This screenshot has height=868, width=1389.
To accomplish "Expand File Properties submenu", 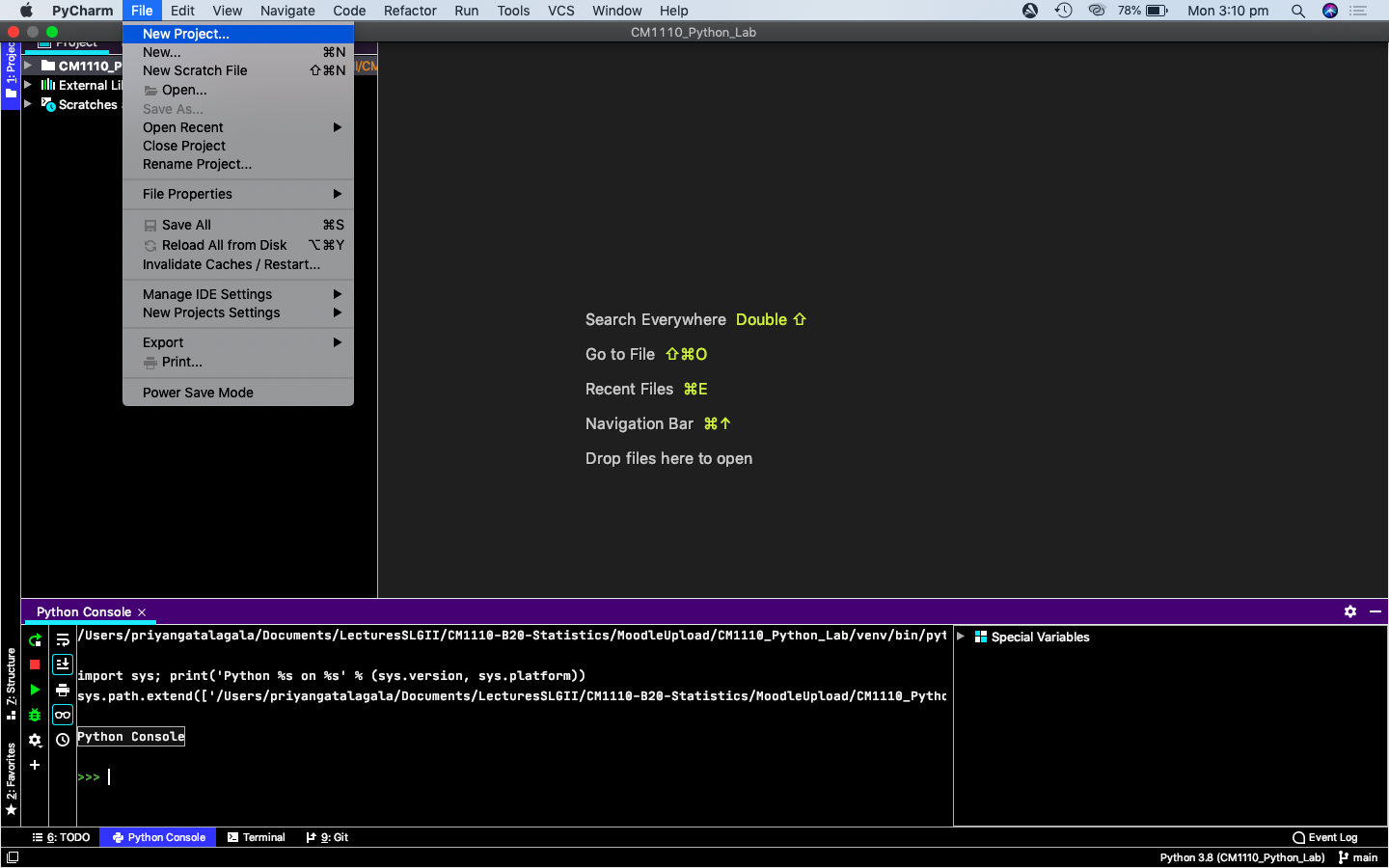I will tap(238, 194).
